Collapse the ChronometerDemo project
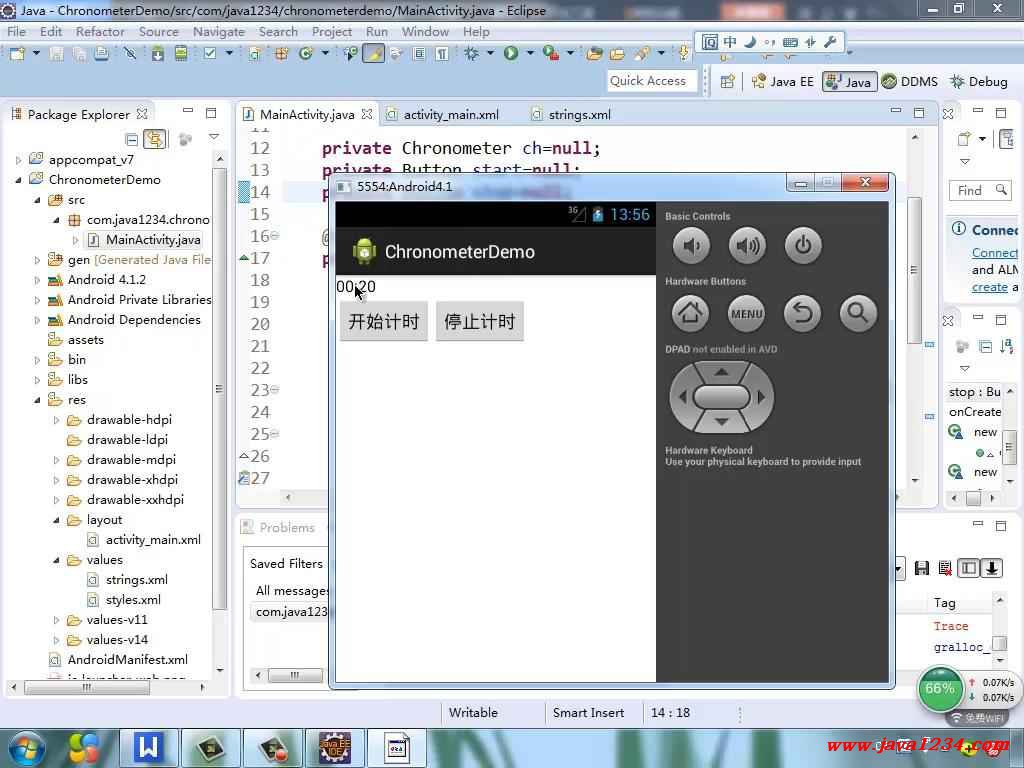Screen dimensions: 1024x768 coord(18,180)
